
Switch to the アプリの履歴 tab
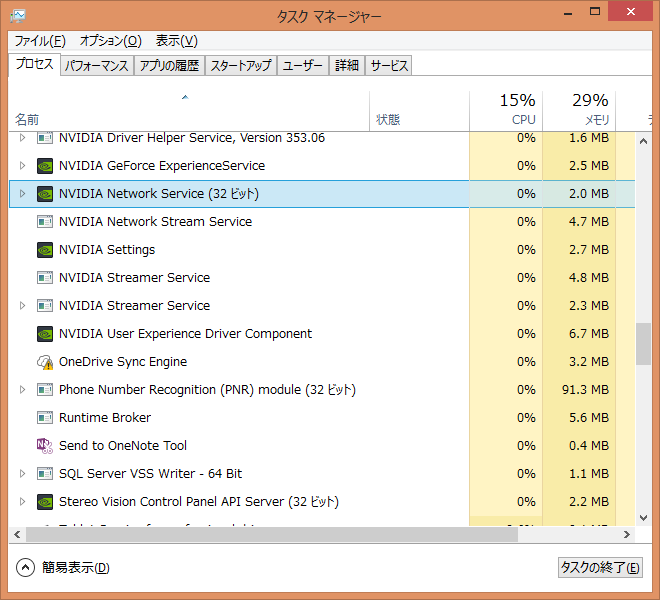[x=169, y=66]
